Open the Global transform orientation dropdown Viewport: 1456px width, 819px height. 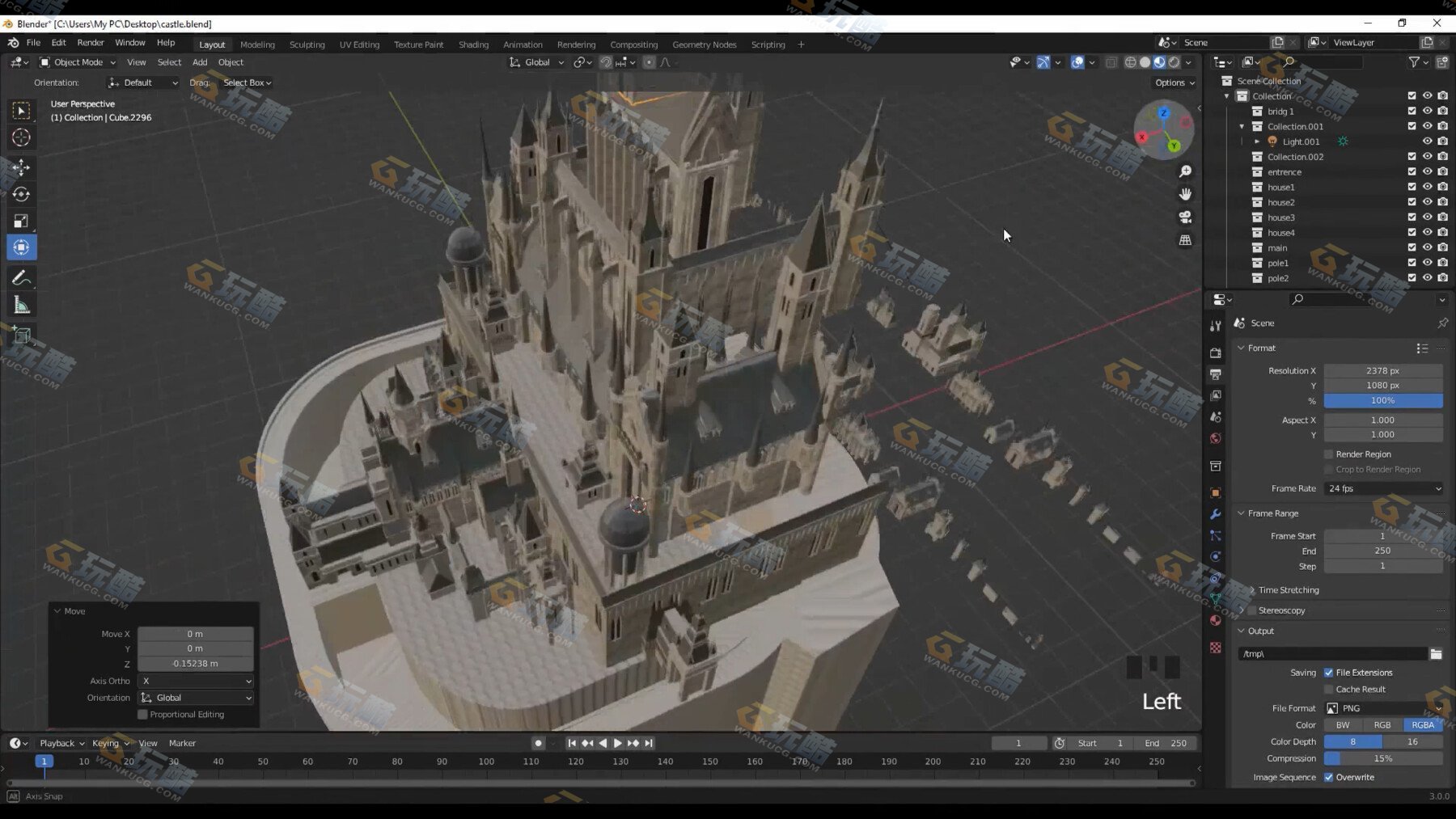tap(536, 62)
